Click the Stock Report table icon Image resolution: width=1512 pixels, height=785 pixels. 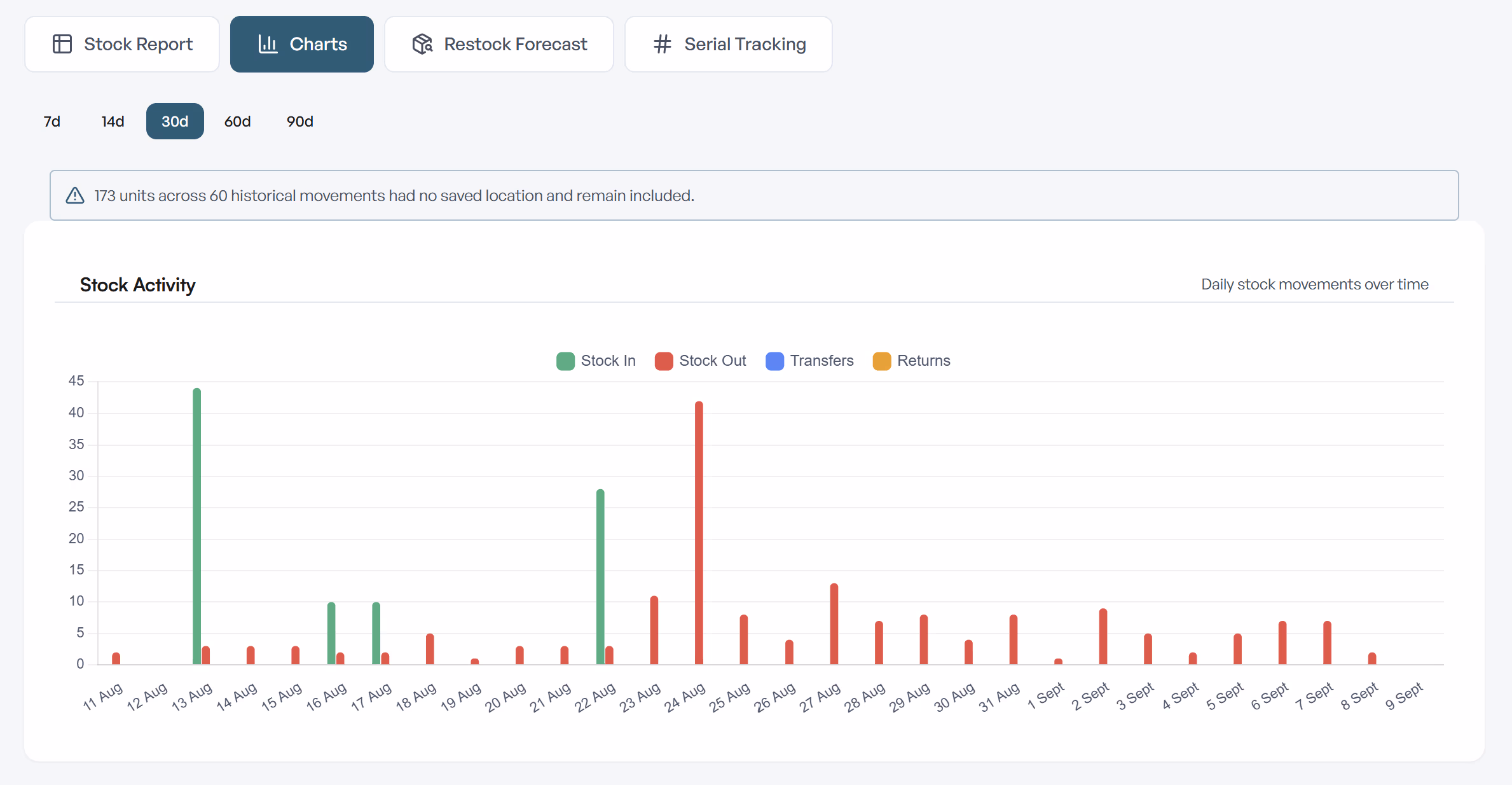pyautogui.click(x=62, y=44)
